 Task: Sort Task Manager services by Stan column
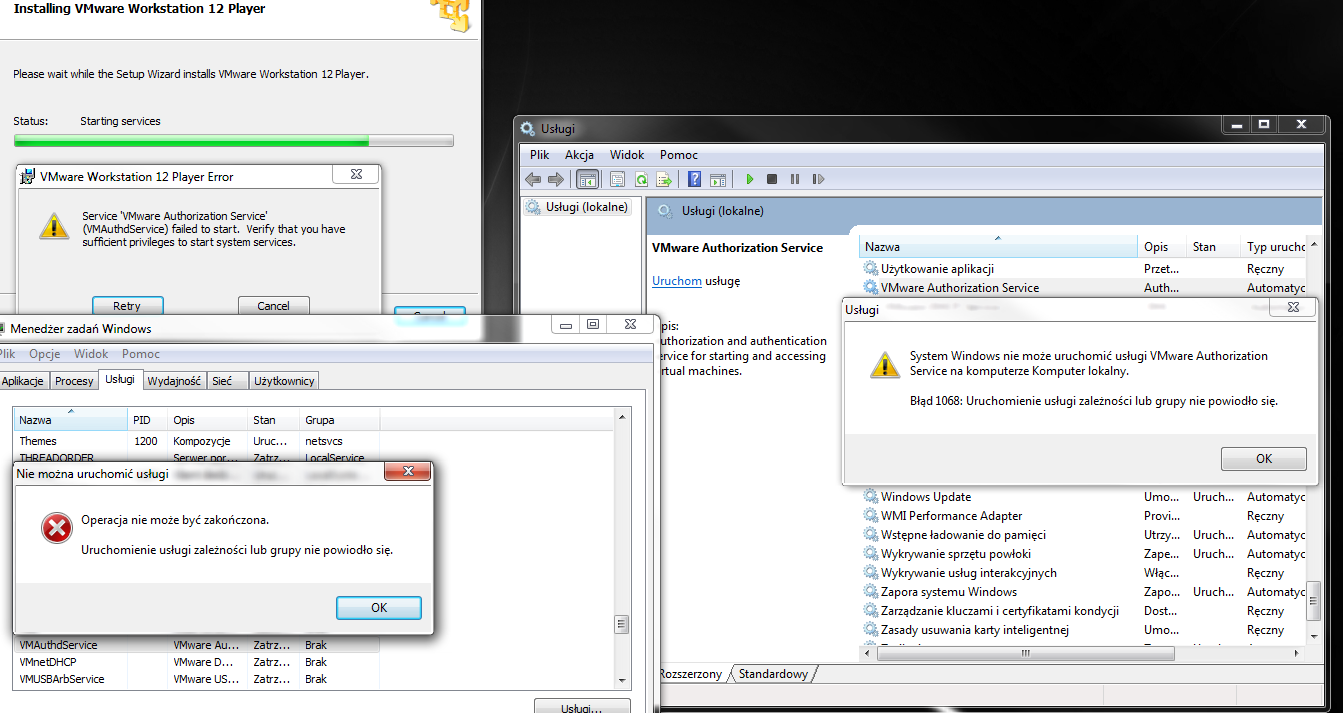click(272, 420)
